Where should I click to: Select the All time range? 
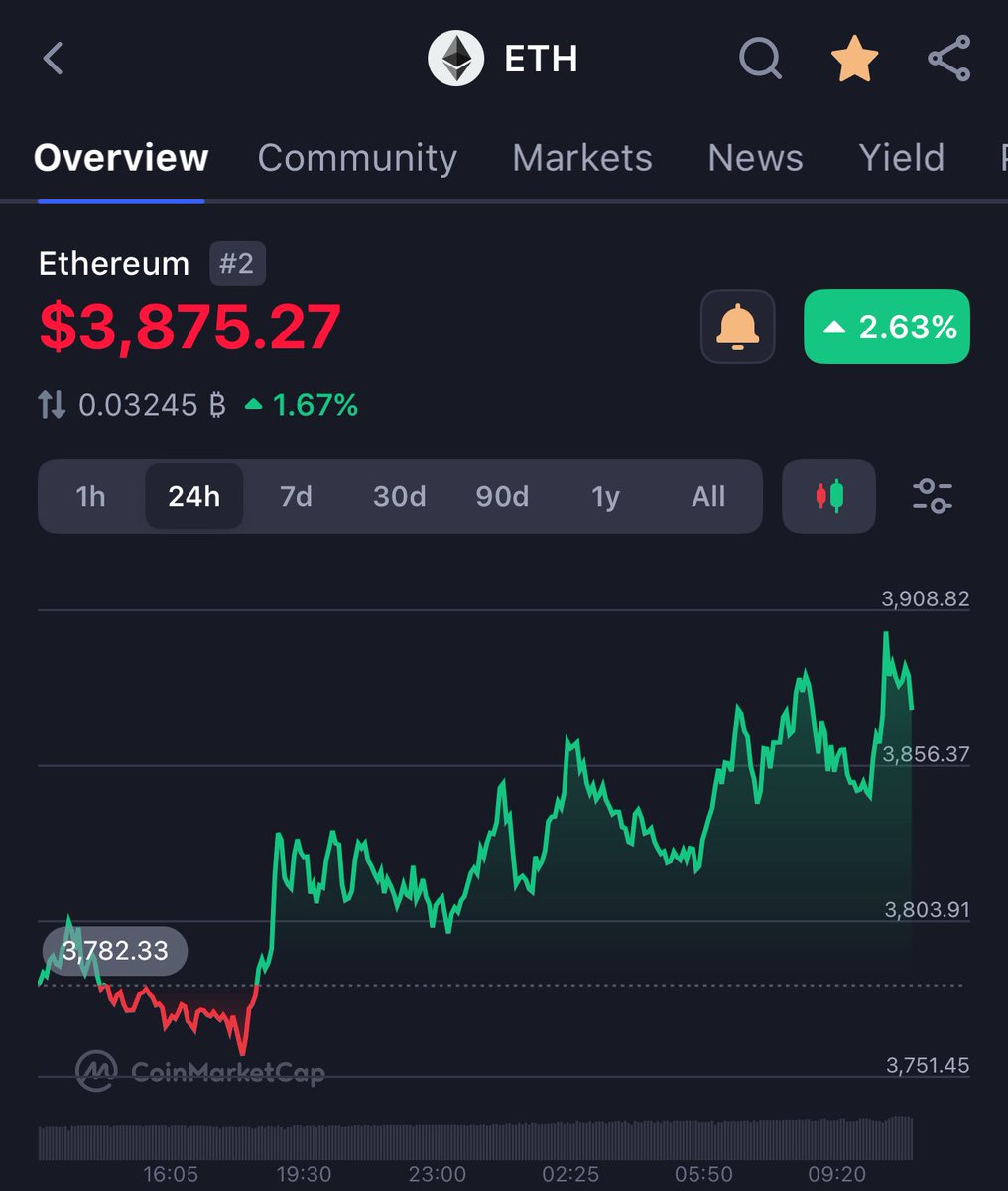(708, 496)
